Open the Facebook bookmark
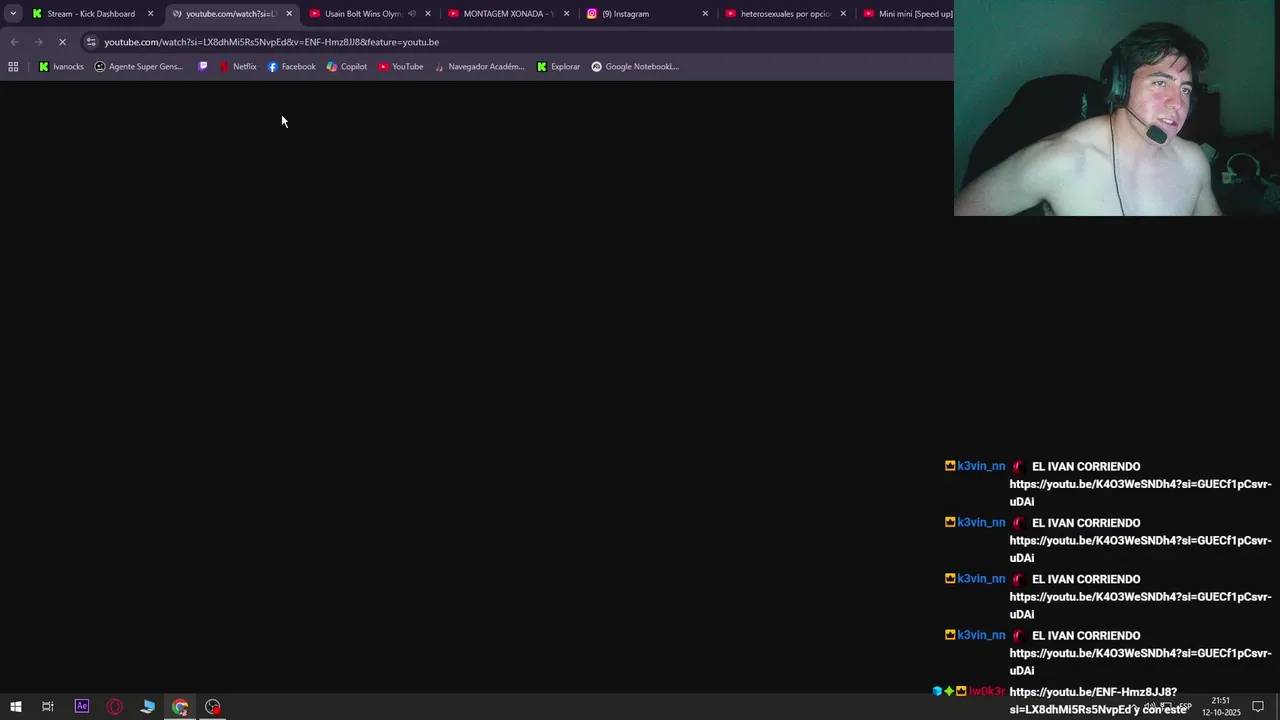The width and height of the screenshot is (1280, 720). [x=291, y=67]
